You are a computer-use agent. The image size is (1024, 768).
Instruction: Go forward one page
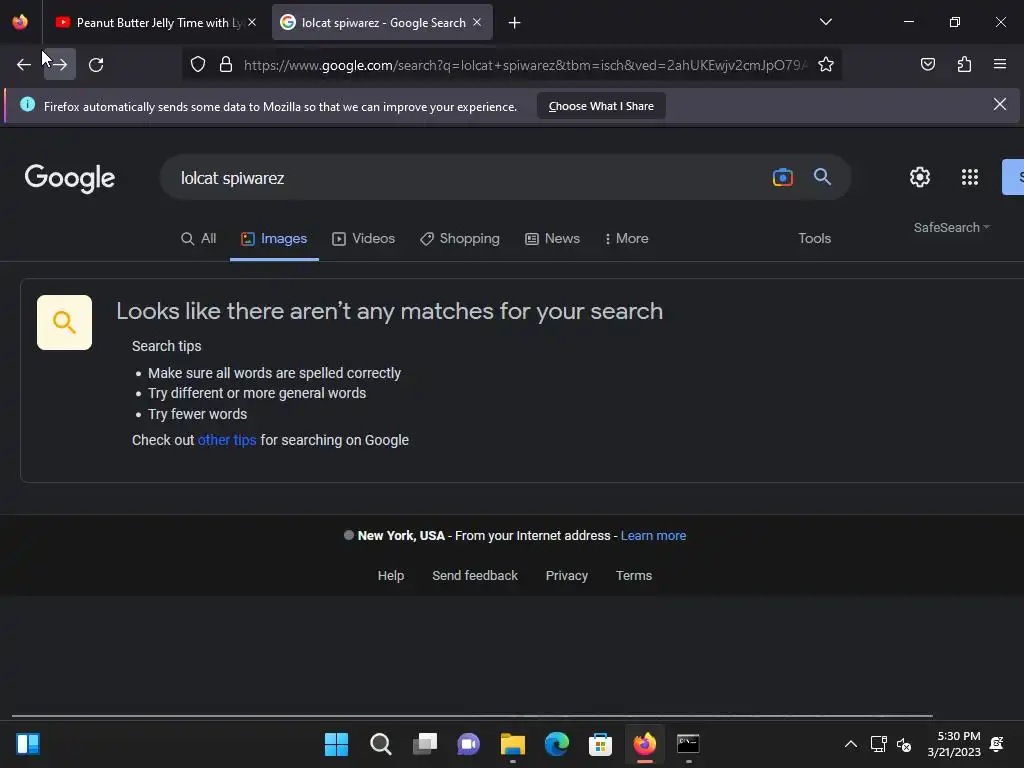point(60,65)
